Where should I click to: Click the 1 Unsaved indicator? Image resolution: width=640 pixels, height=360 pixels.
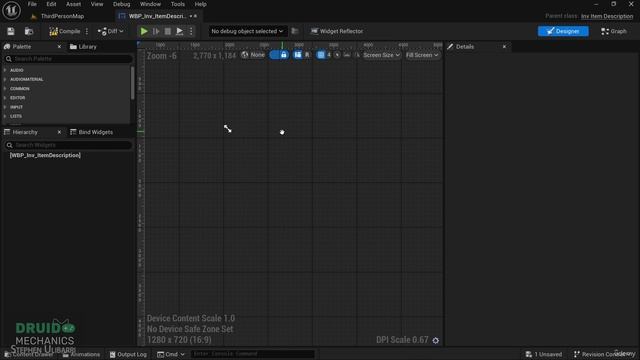click(x=544, y=354)
